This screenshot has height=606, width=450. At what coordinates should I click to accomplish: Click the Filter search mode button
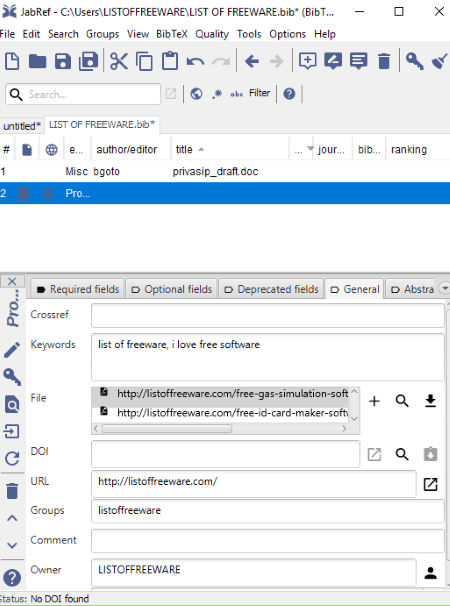(x=259, y=93)
